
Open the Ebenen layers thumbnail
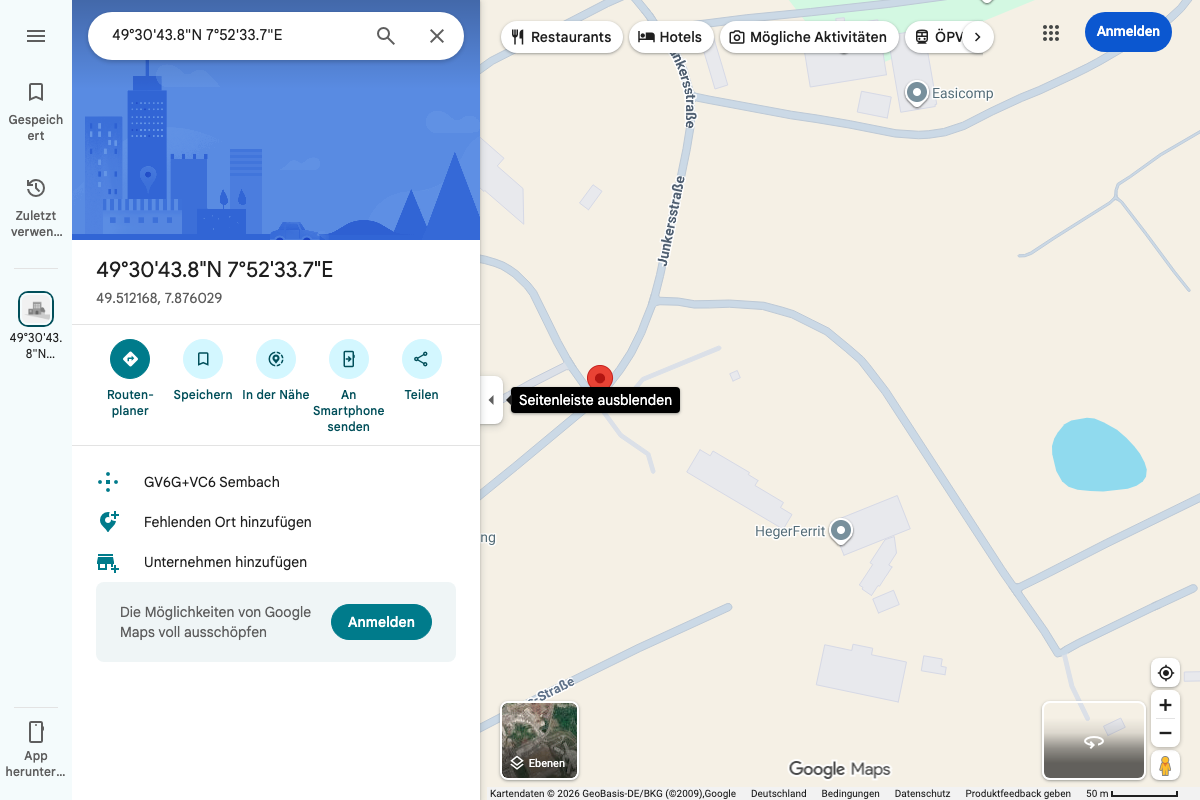(x=539, y=741)
